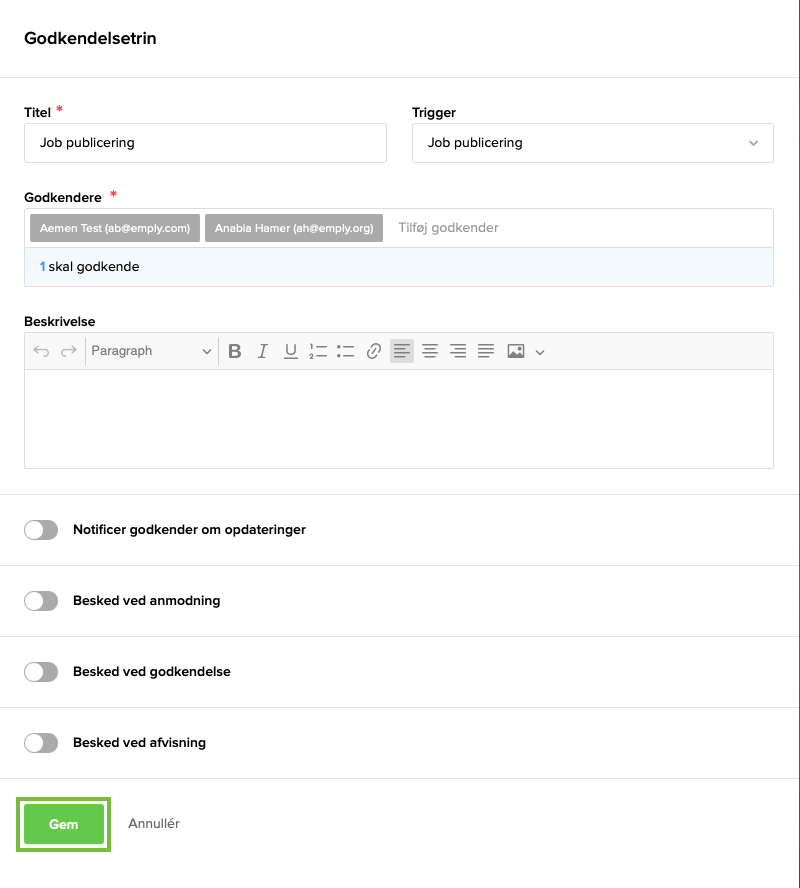Toggle Besked ved godkendelse switch
The height and width of the screenshot is (888, 800).
[x=41, y=672]
